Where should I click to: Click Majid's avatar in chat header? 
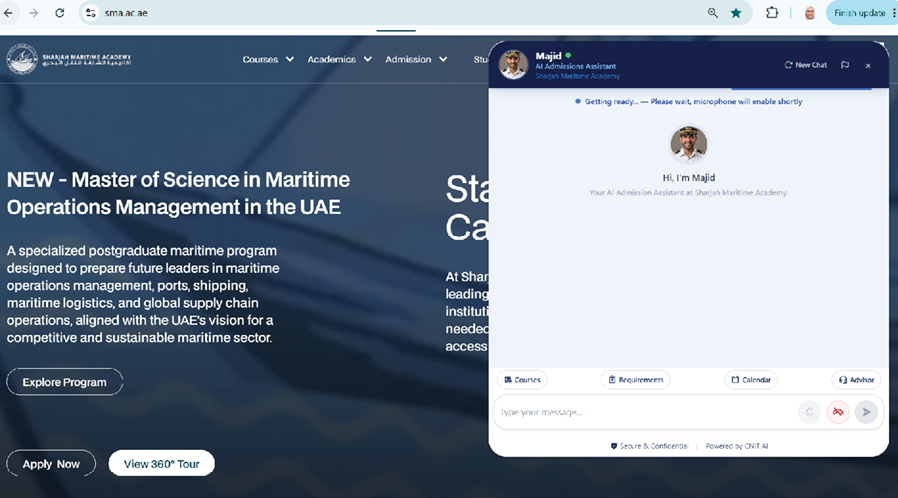pyautogui.click(x=513, y=64)
